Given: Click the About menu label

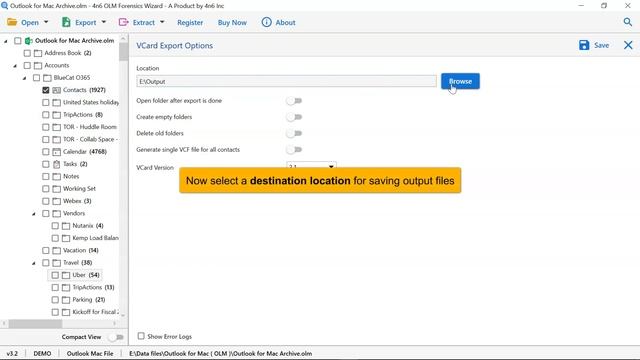Looking at the screenshot, I should pos(285,22).
